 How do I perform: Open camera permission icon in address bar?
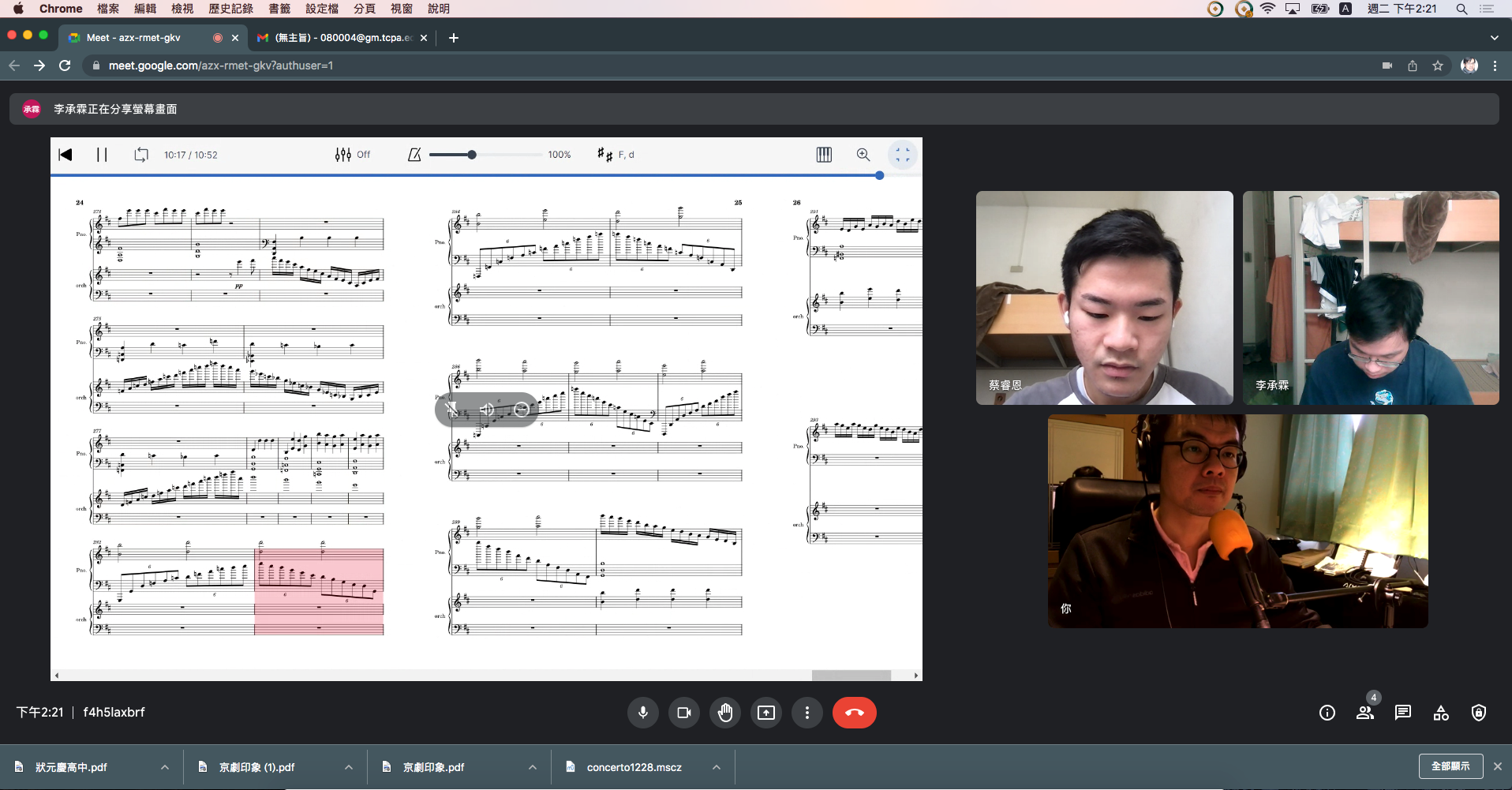(x=1387, y=66)
